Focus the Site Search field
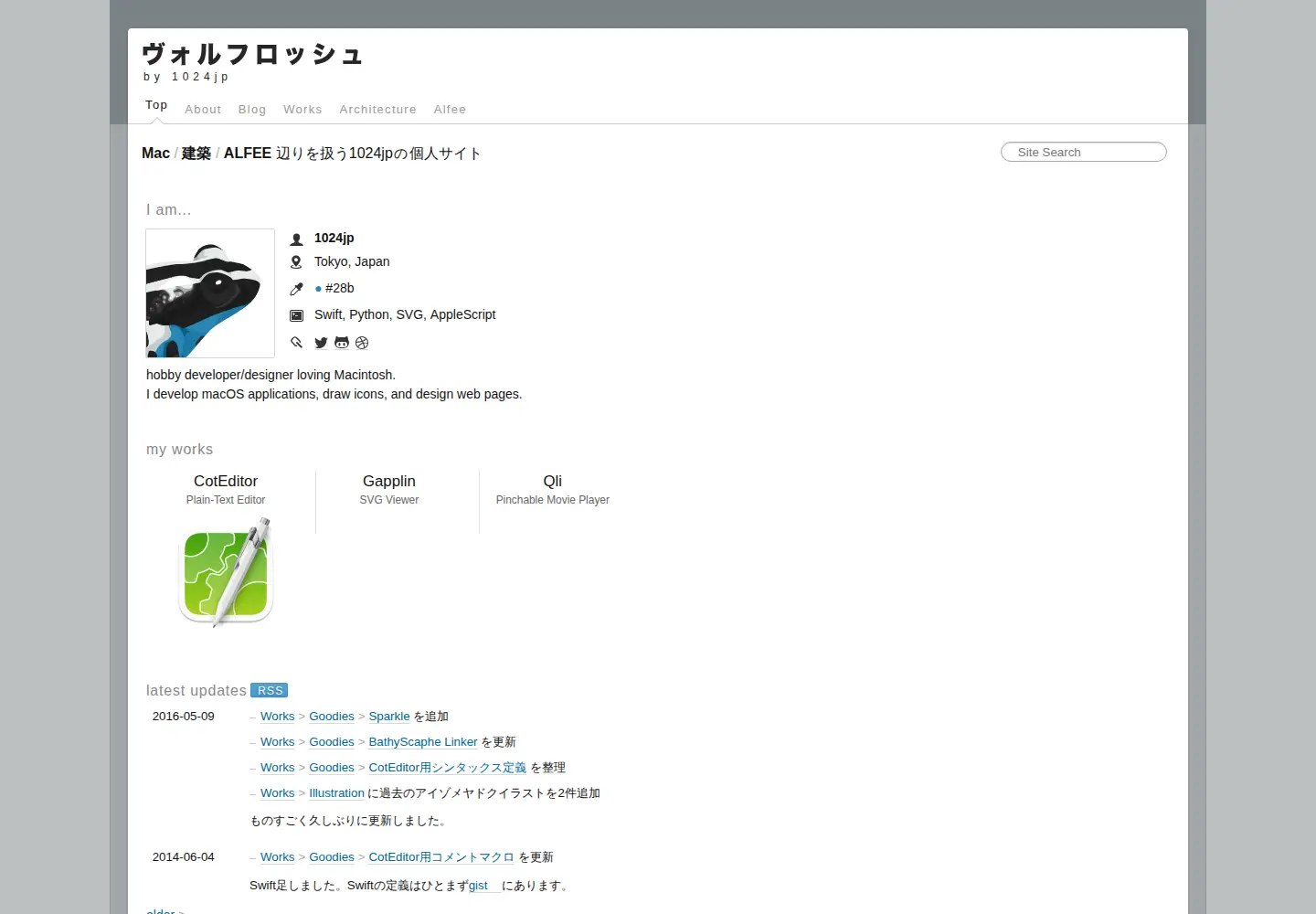This screenshot has width=1316, height=914. click(1084, 152)
